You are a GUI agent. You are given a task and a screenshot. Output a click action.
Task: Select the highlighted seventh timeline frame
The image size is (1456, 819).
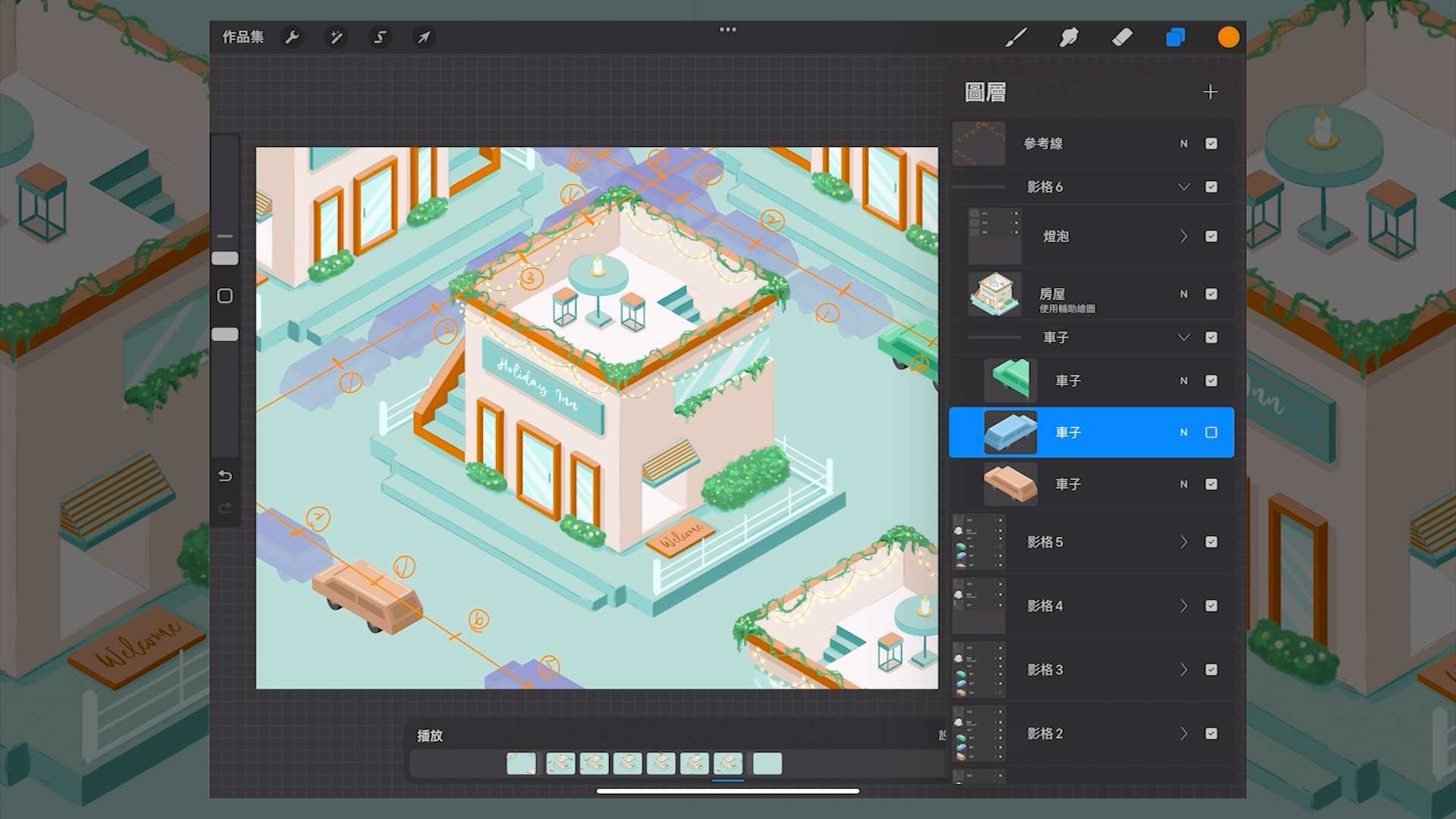(x=727, y=764)
